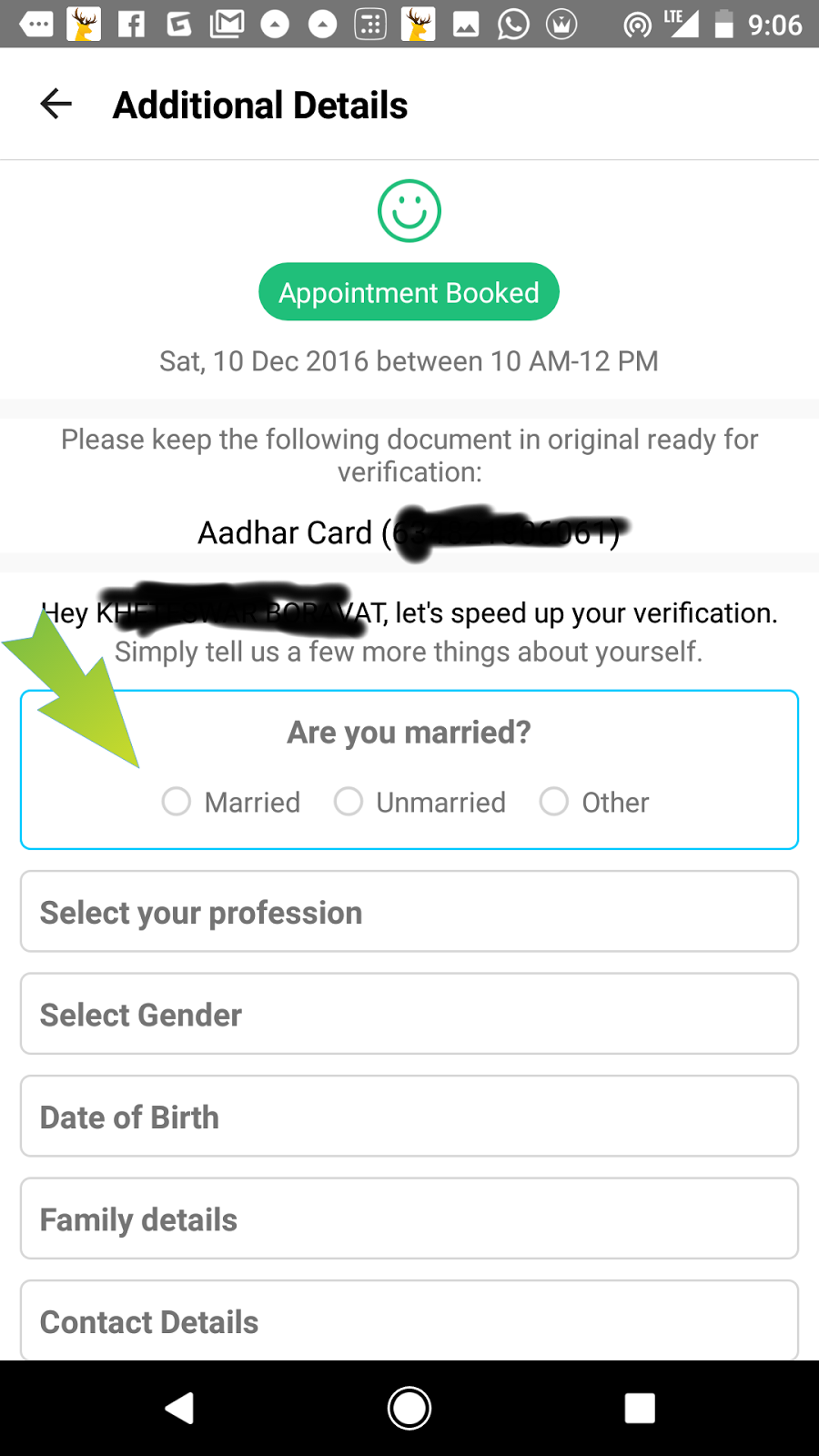Tap the Facebook notification icon
The height and width of the screenshot is (1456, 819).
pyautogui.click(x=132, y=25)
